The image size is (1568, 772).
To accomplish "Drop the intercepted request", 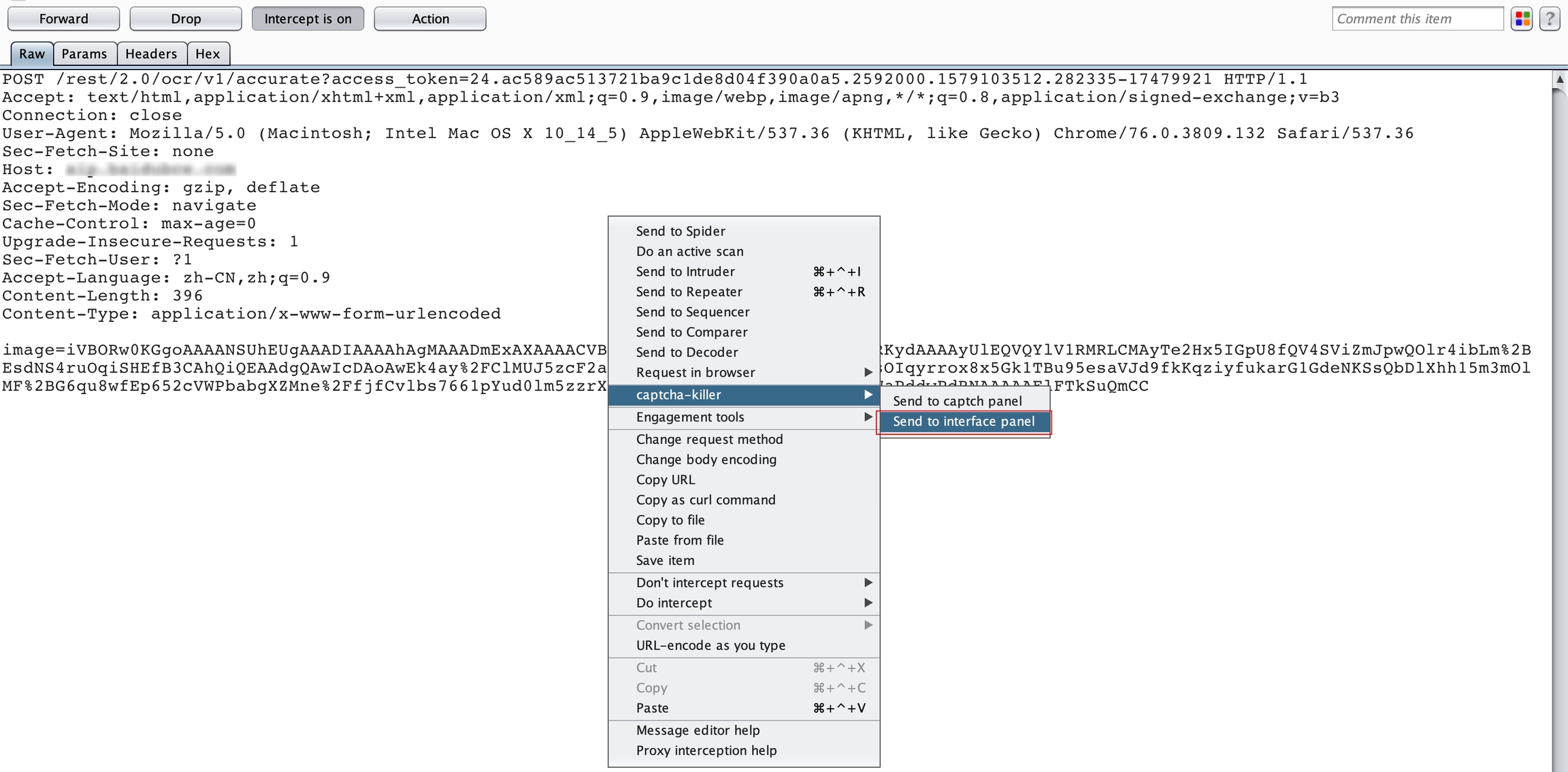I will [x=185, y=19].
